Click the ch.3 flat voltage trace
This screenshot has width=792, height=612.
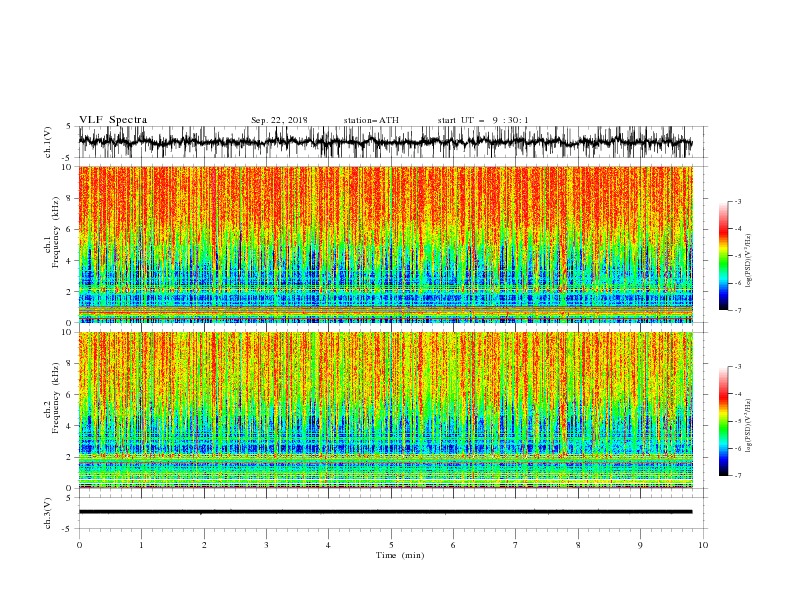click(x=385, y=512)
